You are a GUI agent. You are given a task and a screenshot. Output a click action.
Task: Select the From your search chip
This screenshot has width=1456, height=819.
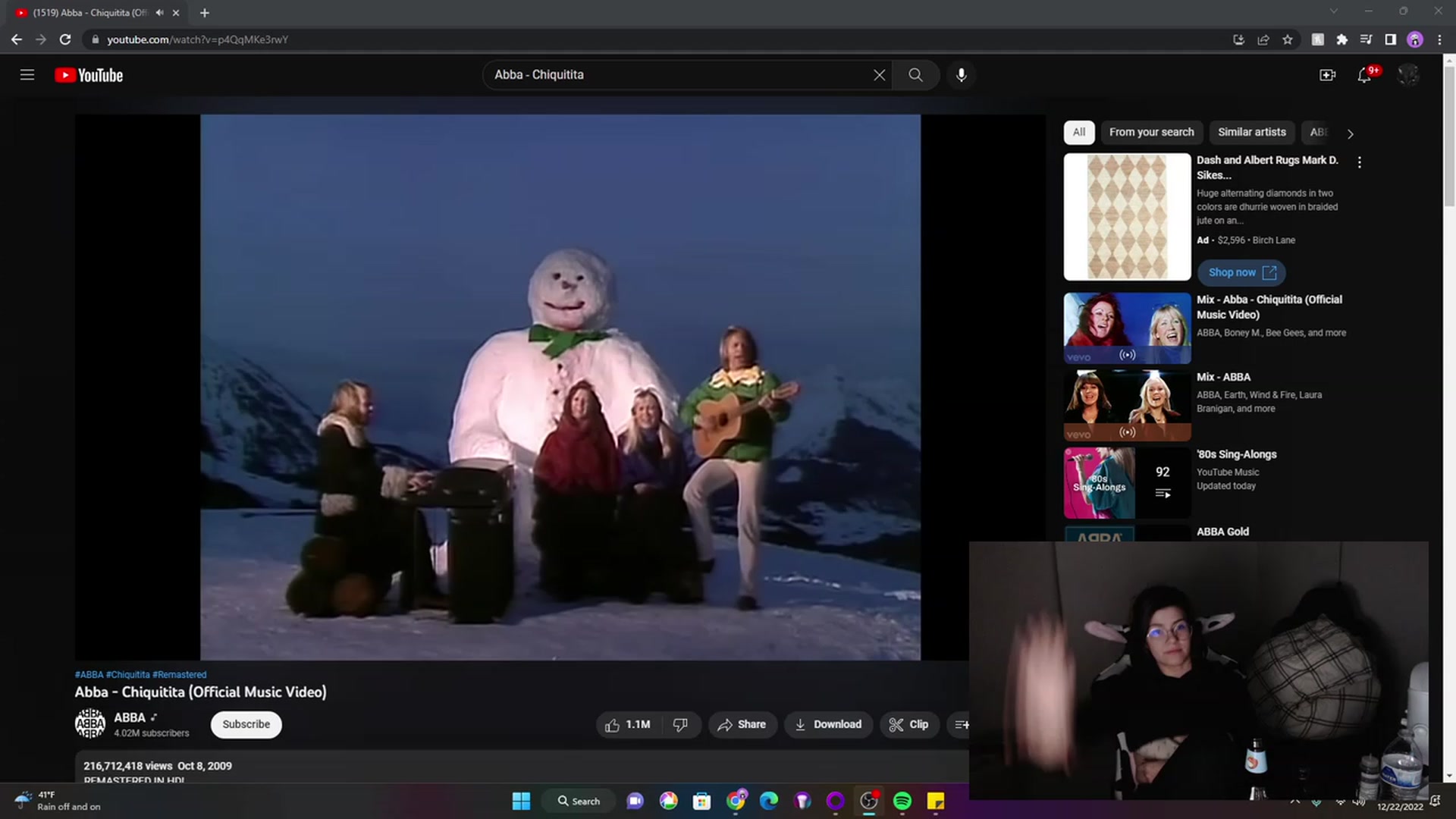(1151, 132)
